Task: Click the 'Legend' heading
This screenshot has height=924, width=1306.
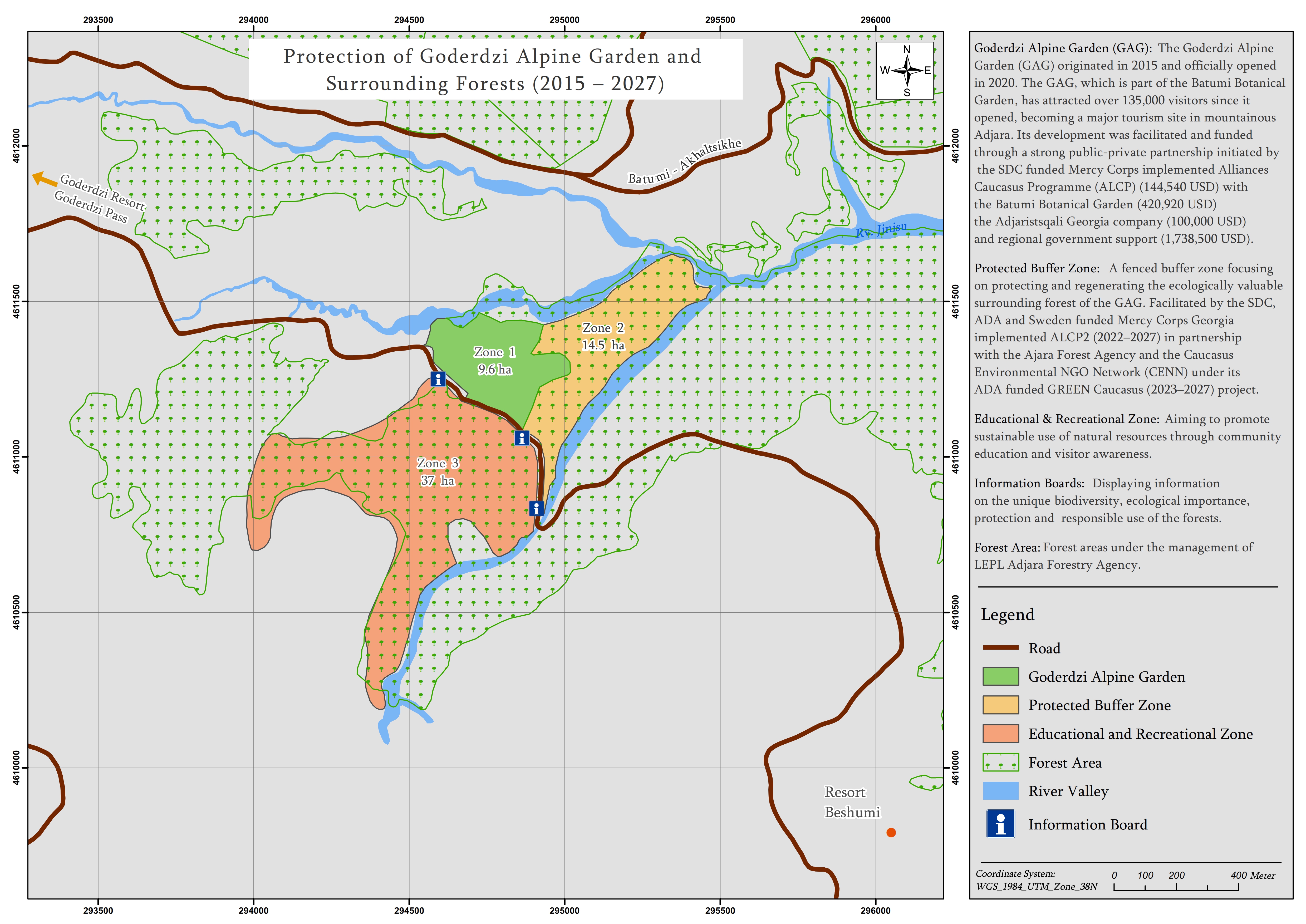Action: click(1007, 615)
